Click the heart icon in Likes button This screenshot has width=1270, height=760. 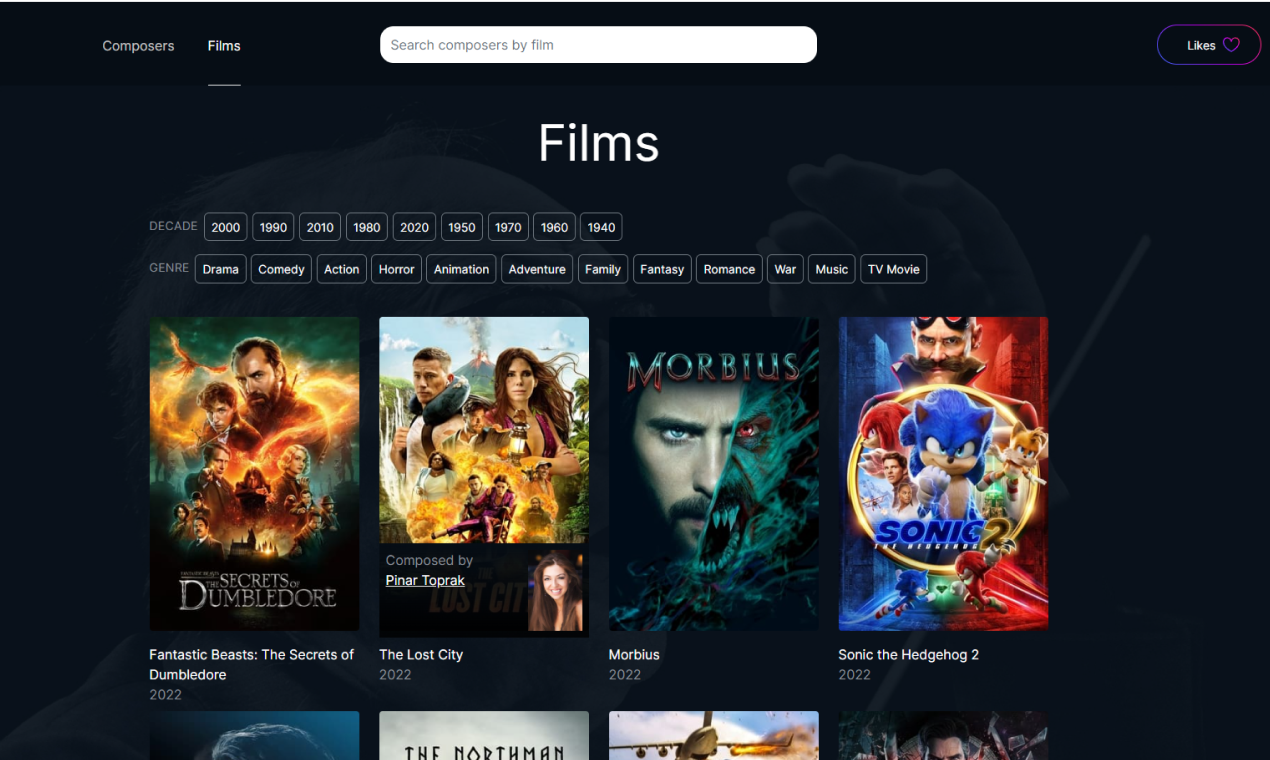click(1231, 45)
